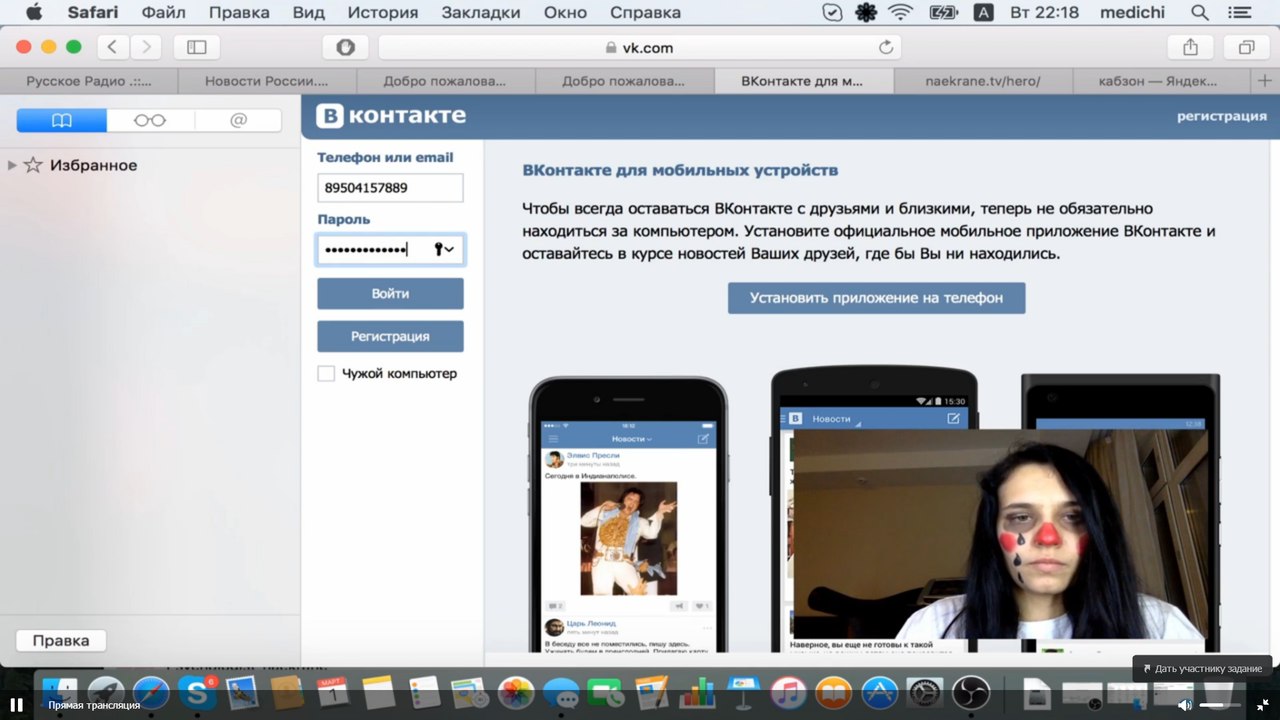Pause the live stream video

click(16, 704)
